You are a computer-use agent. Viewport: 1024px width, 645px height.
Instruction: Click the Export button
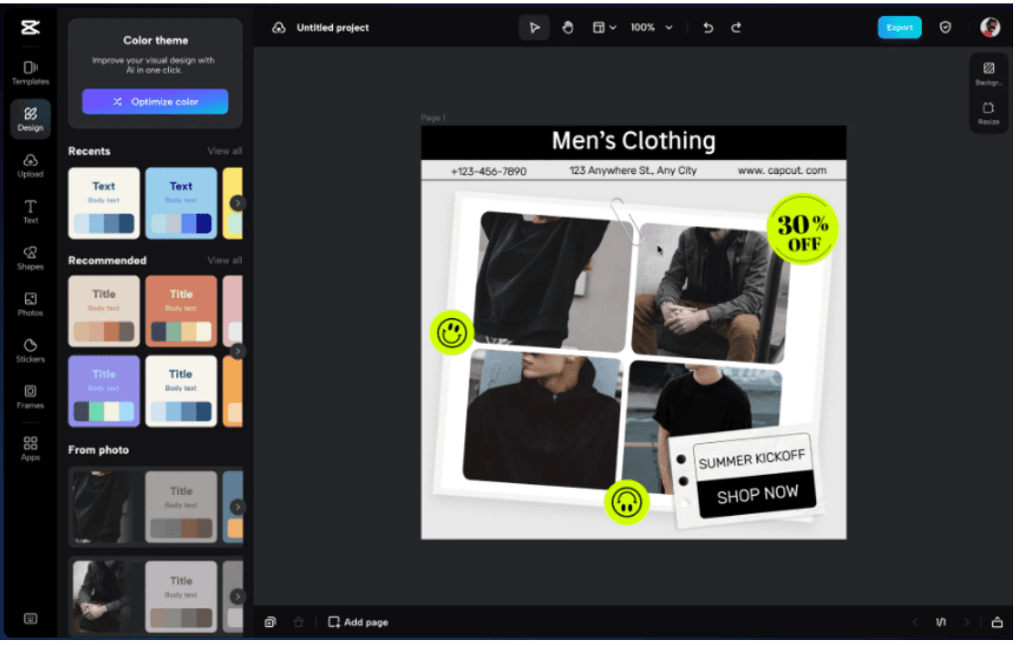tap(899, 27)
